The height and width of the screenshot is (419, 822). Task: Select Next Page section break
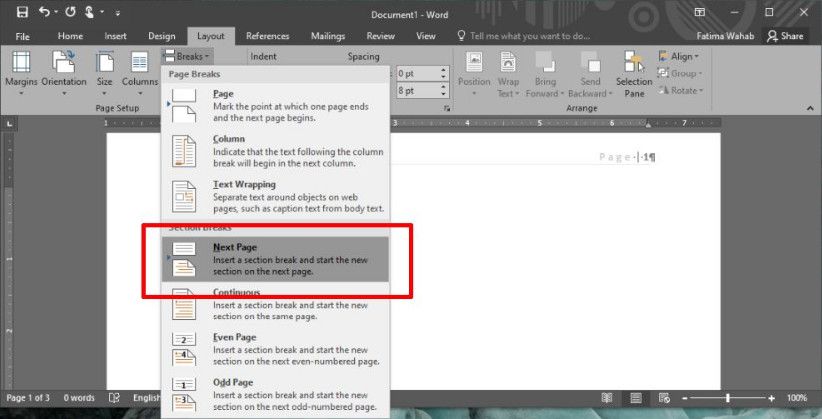point(275,260)
